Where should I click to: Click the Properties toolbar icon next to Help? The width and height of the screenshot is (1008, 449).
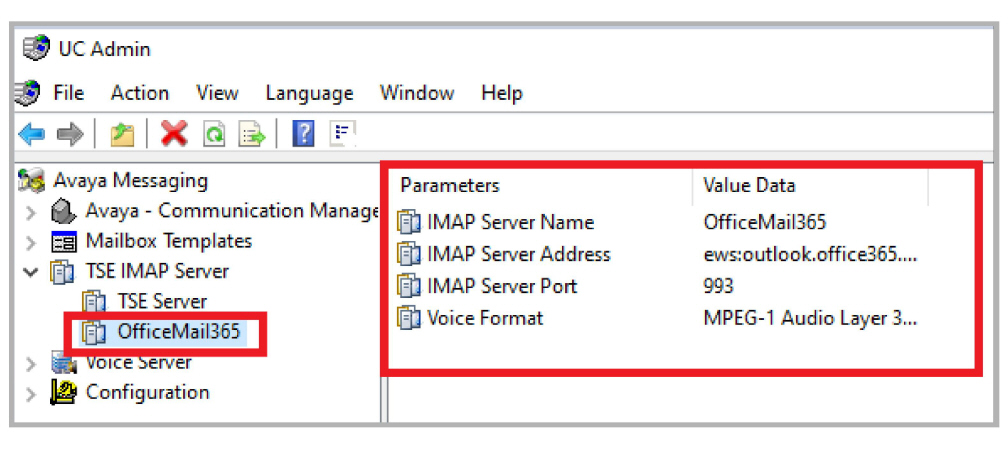coord(343,134)
